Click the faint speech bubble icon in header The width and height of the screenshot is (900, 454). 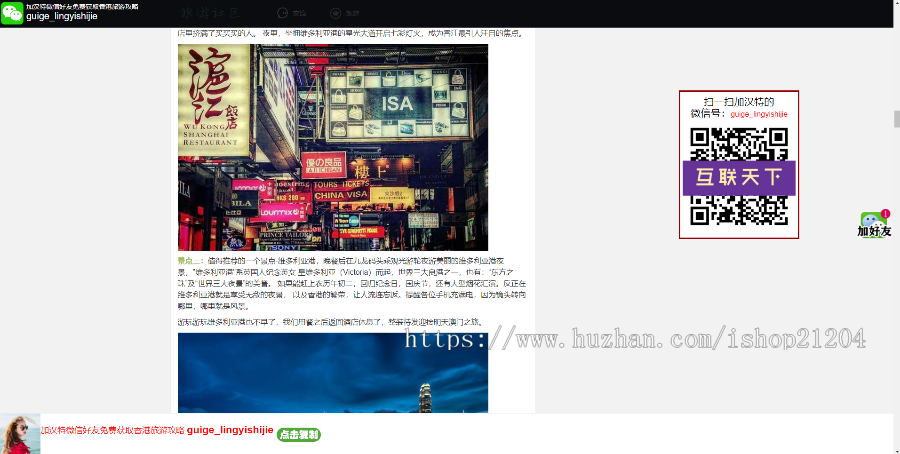282,13
